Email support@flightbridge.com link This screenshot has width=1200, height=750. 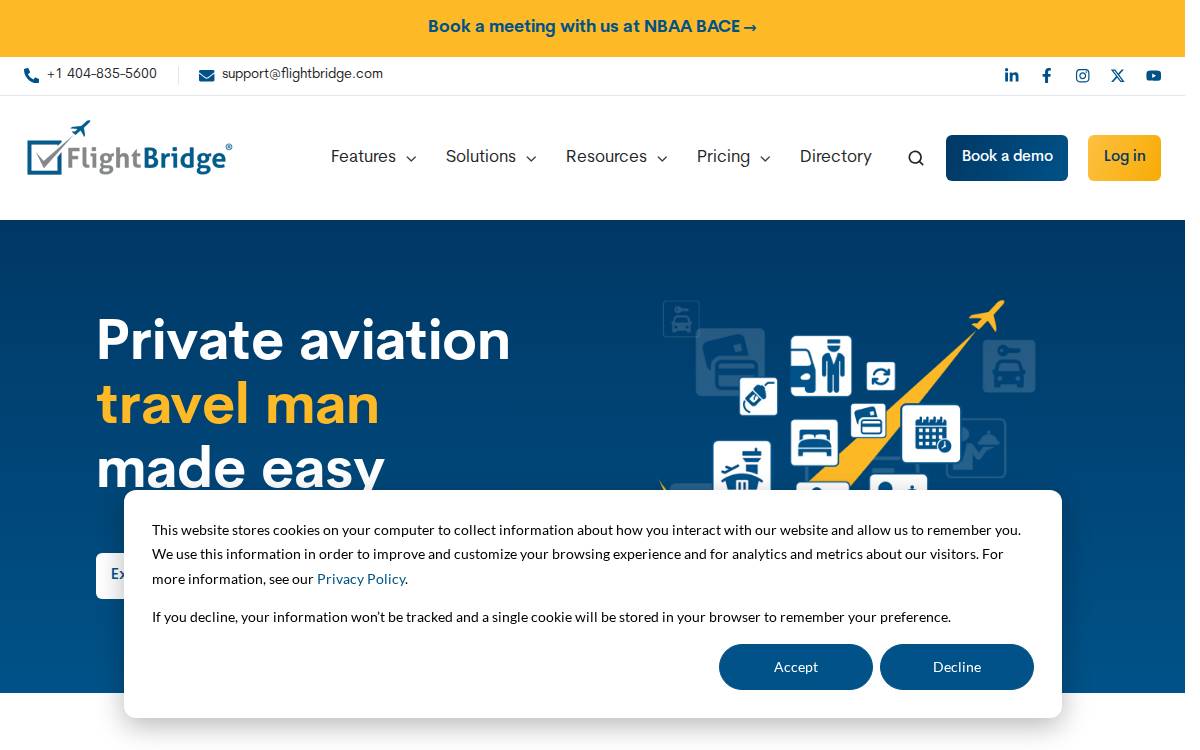tap(302, 74)
